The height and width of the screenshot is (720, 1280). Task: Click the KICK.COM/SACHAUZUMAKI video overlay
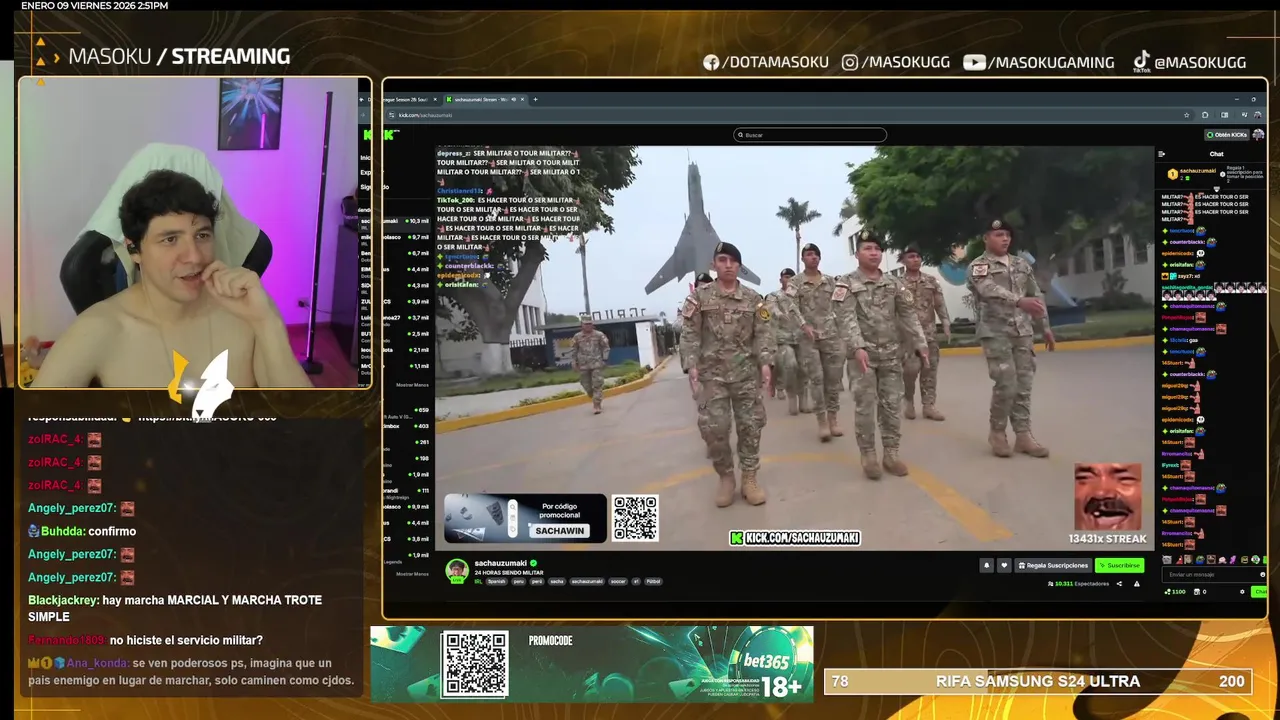click(x=795, y=538)
